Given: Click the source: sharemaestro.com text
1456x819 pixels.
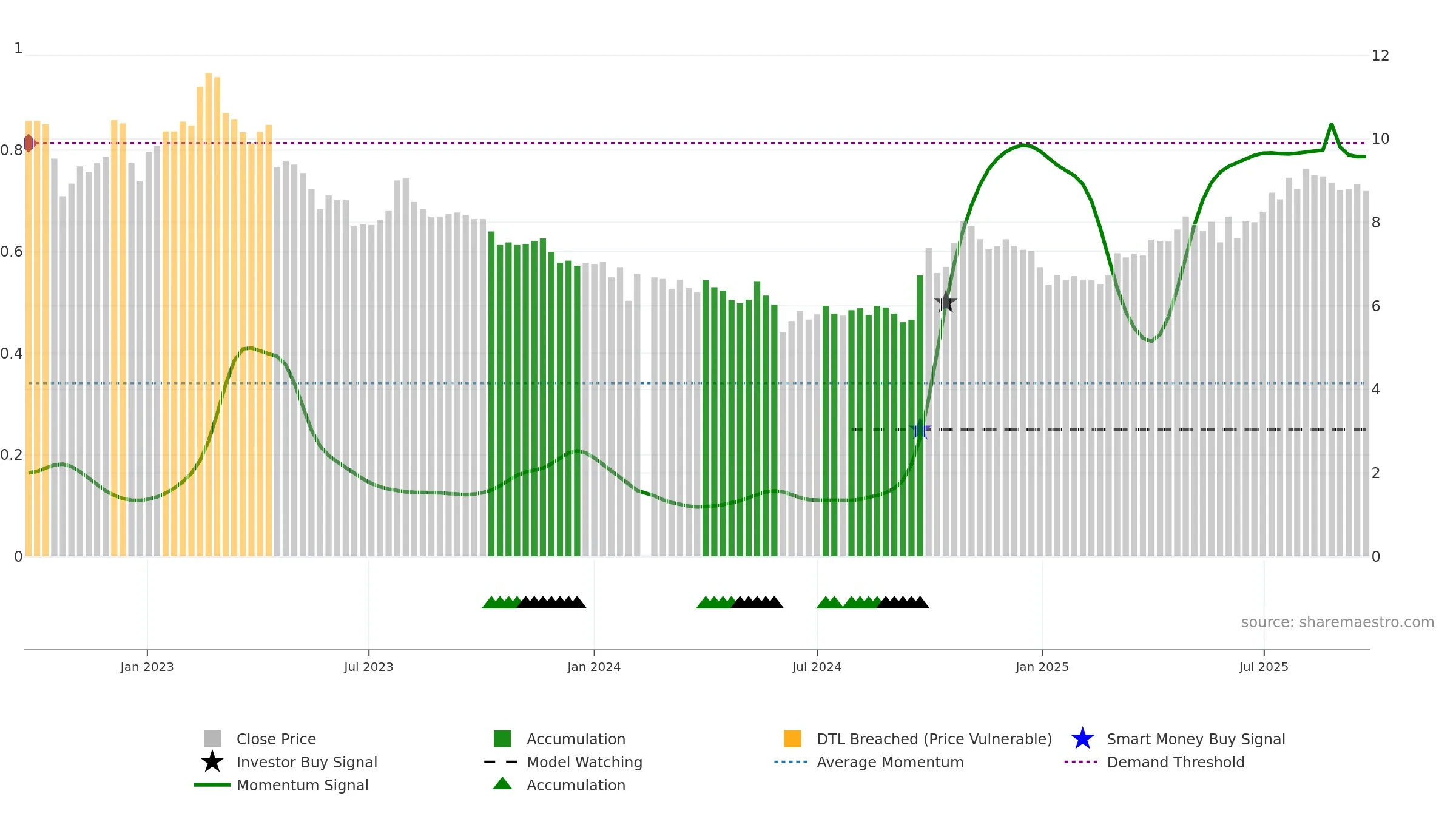Looking at the screenshot, I should (1338, 622).
